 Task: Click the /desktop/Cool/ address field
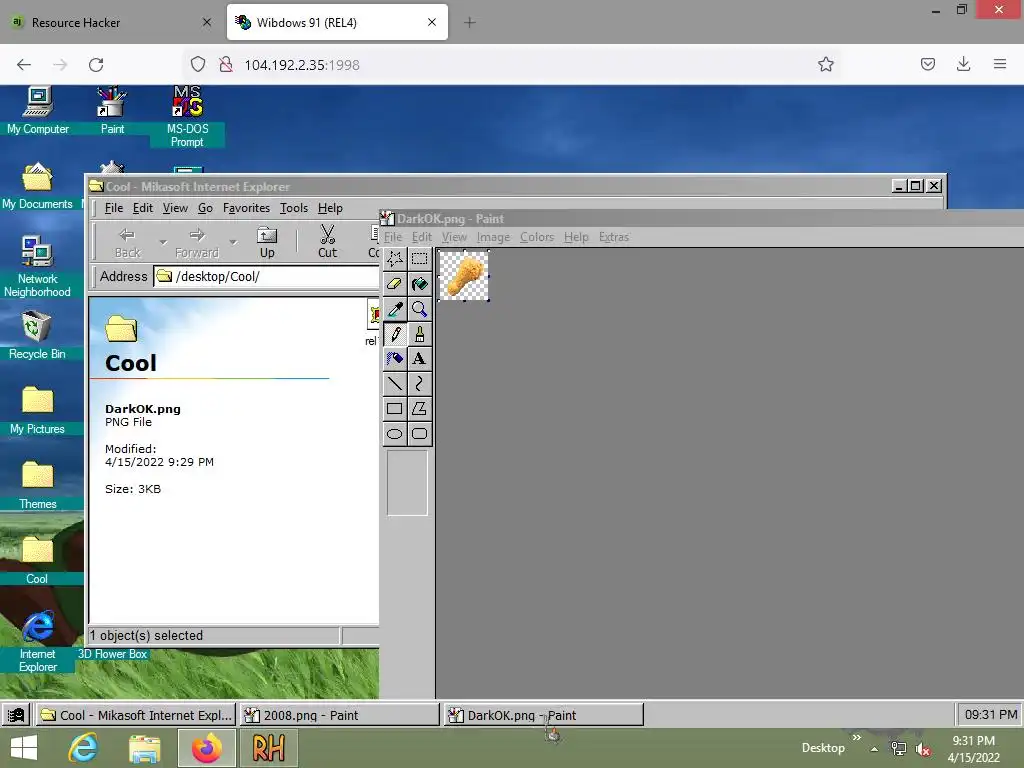266,276
